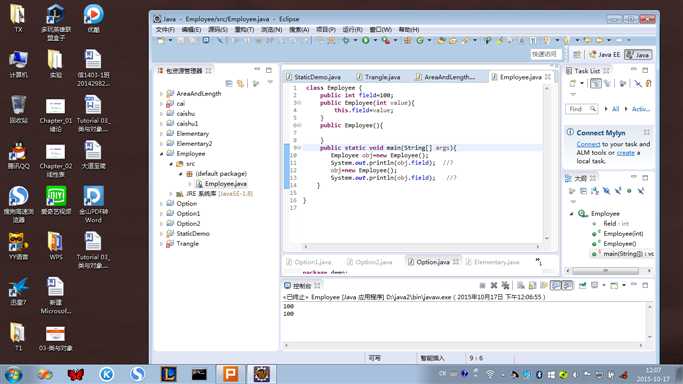The height and width of the screenshot is (384, 683).
Task: Switch to the Java EE perspective button
Action: tap(605, 54)
